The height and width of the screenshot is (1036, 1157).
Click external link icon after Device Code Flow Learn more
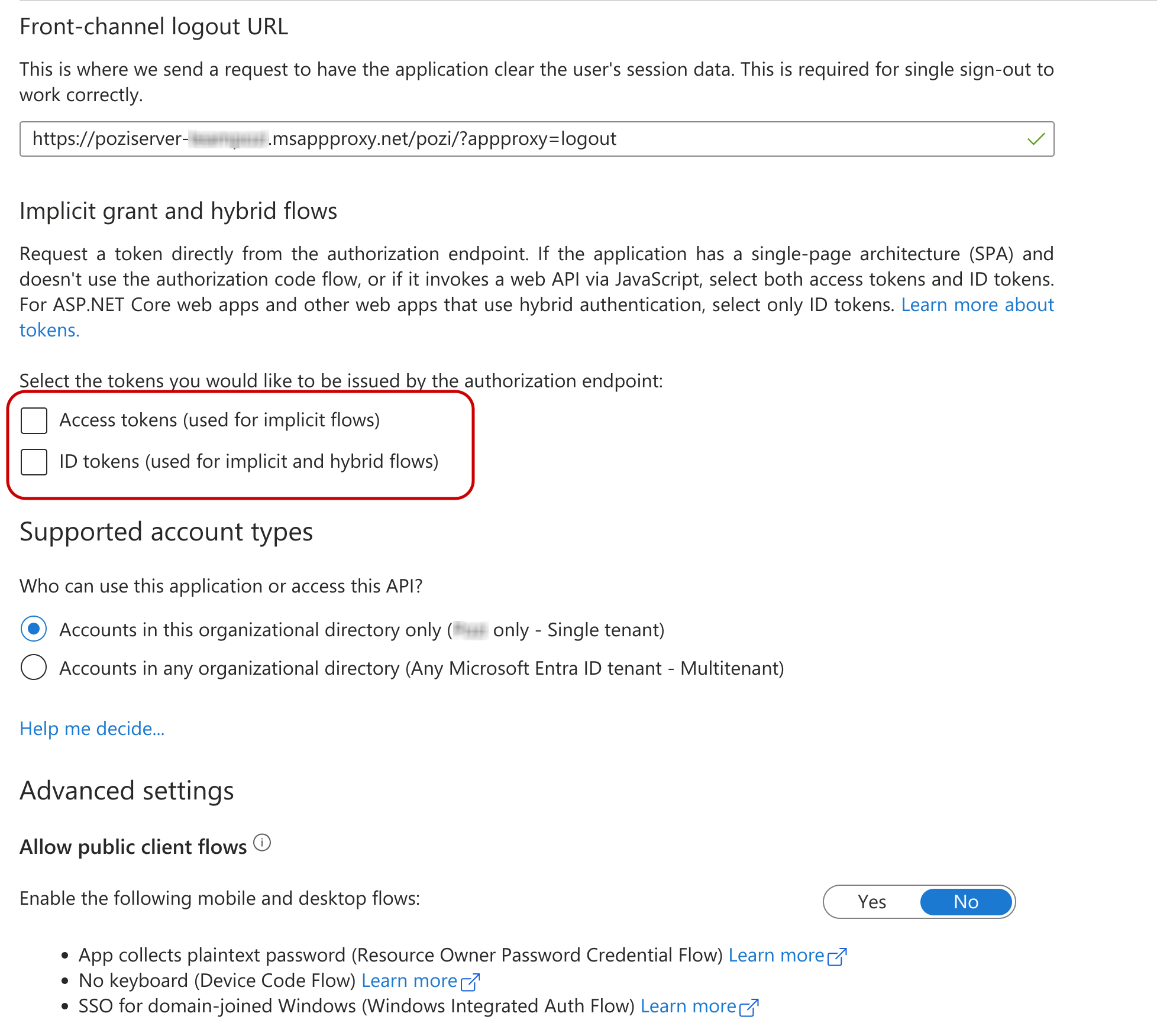(470, 982)
